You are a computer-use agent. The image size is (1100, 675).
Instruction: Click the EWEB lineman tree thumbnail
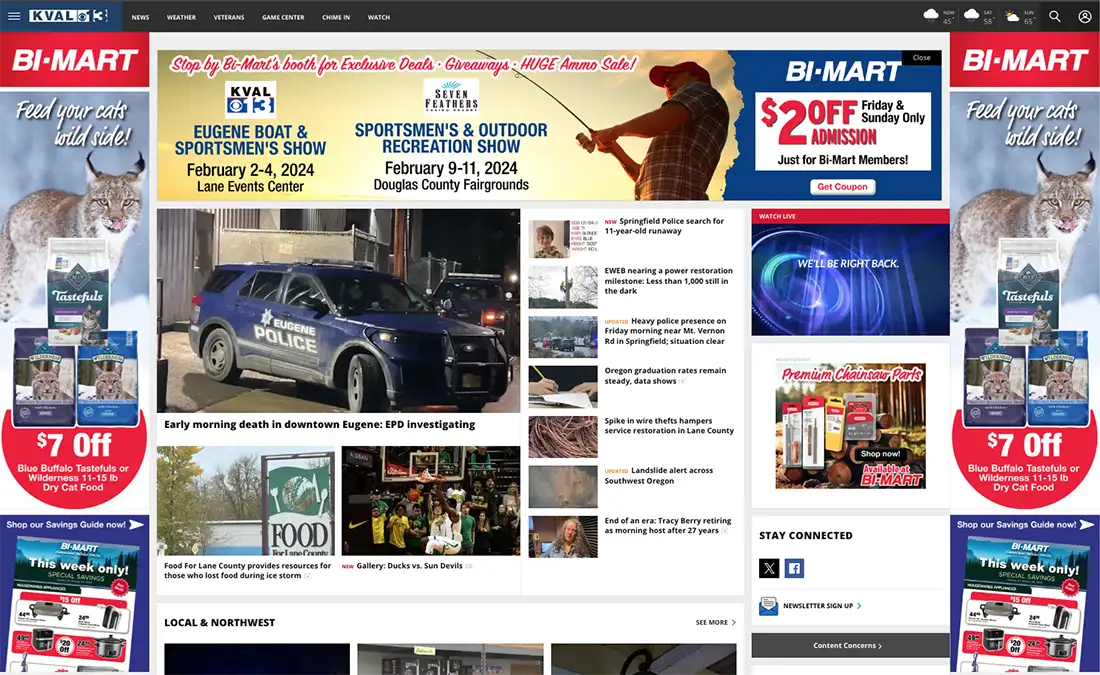563,287
